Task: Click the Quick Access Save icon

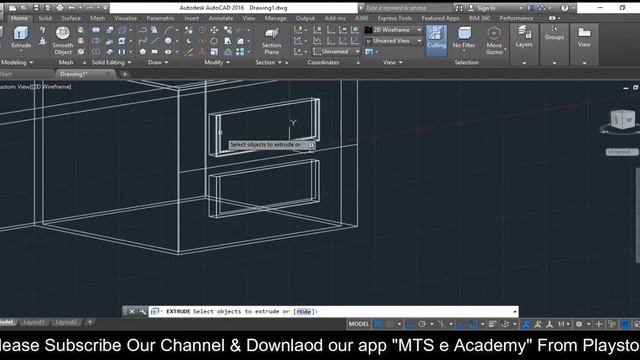Action: pos(36,8)
